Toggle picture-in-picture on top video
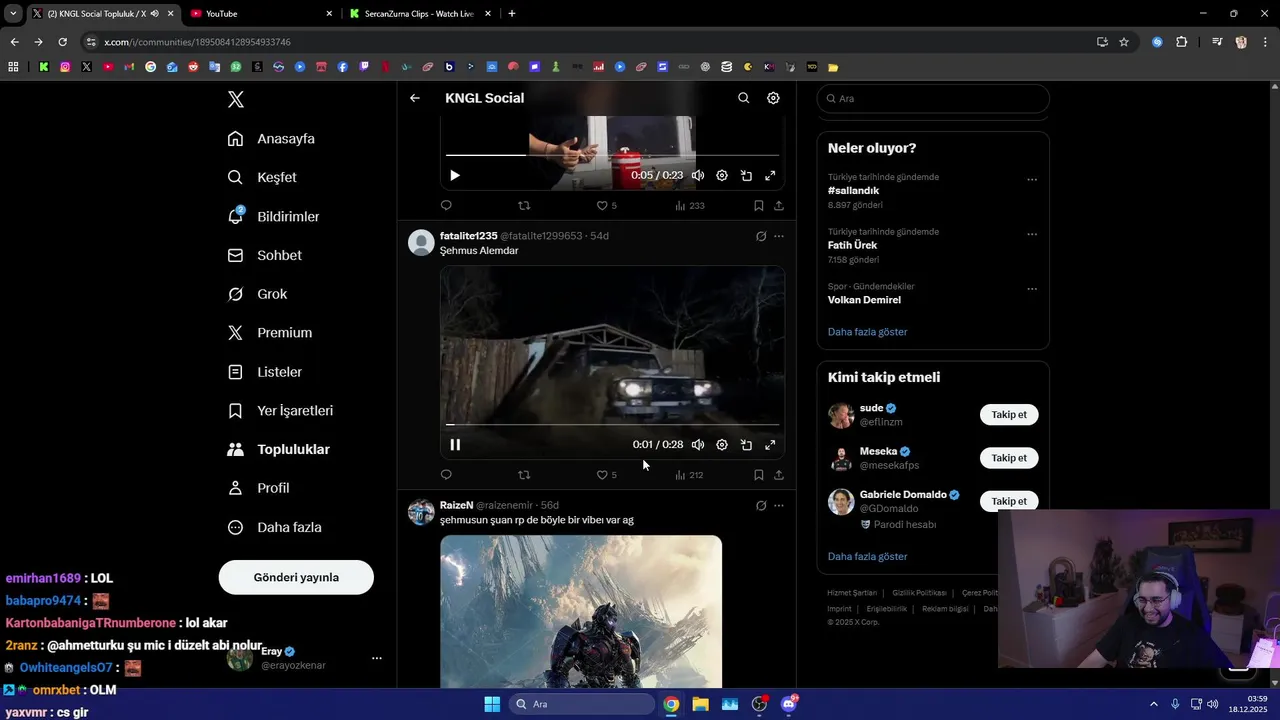This screenshot has width=1280, height=720. (x=746, y=175)
